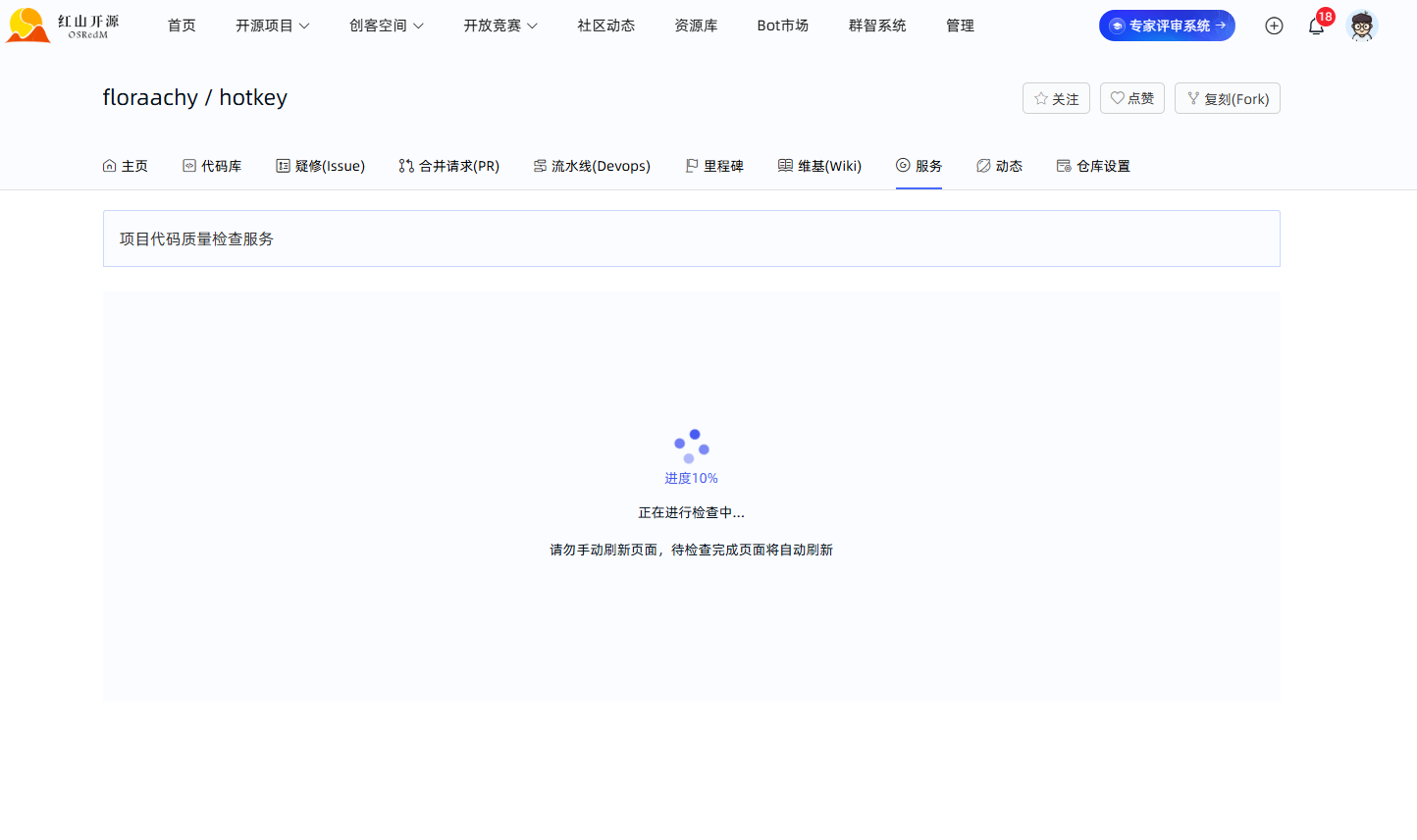
Task: Open Bot市场
Action: click(782, 26)
